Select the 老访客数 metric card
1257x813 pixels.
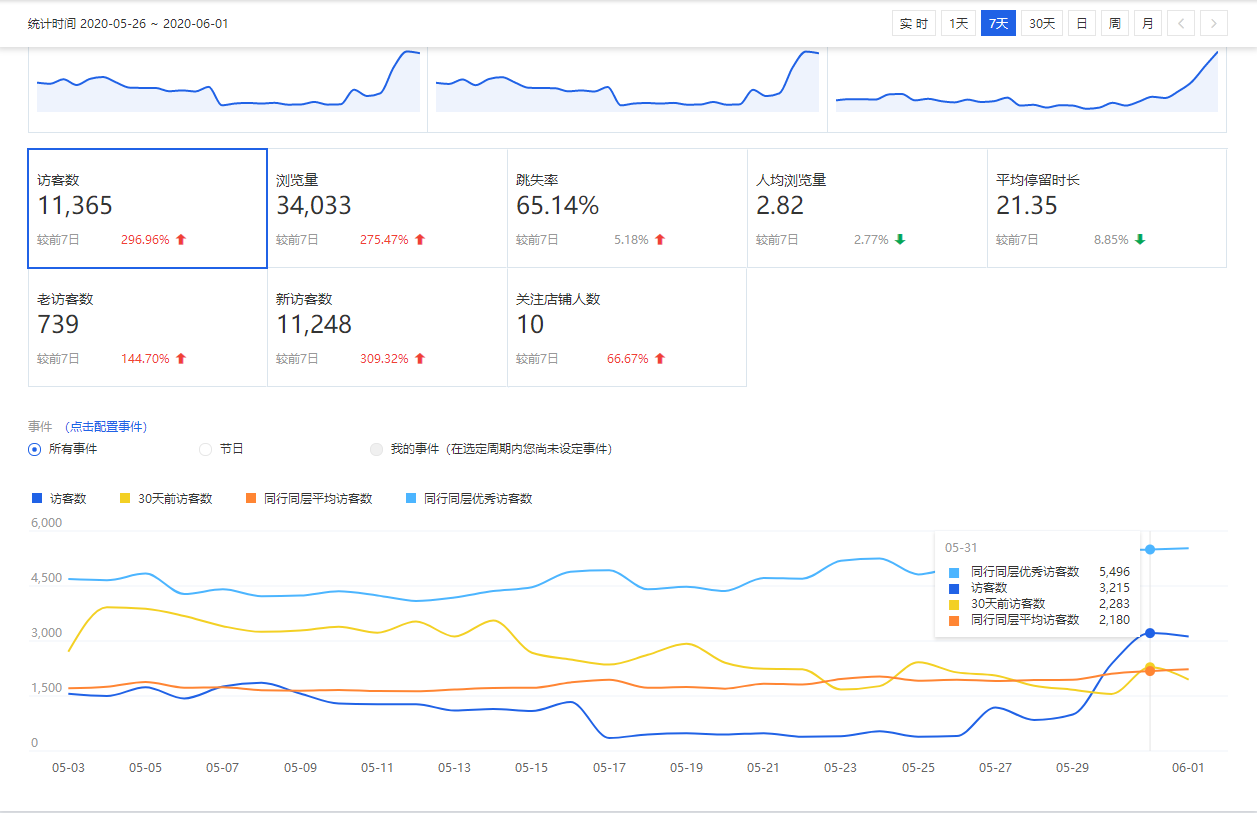(147, 327)
